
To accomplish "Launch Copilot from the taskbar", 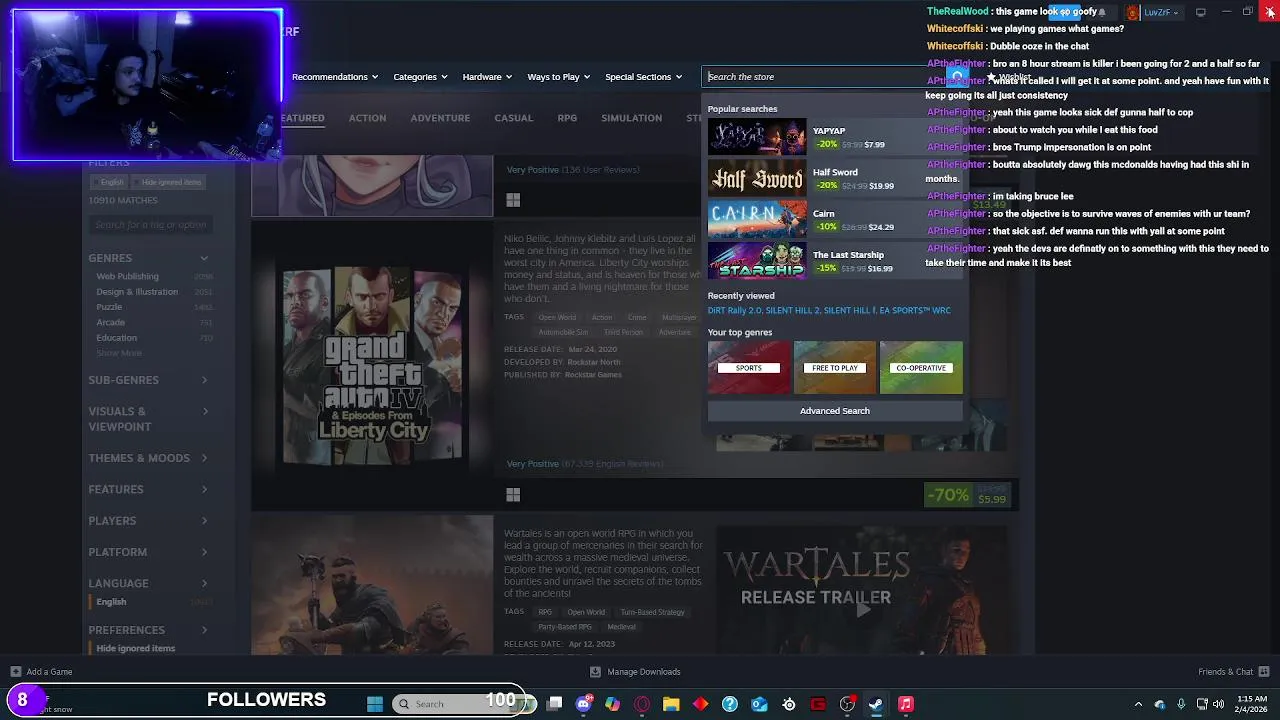I will click(x=613, y=704).
